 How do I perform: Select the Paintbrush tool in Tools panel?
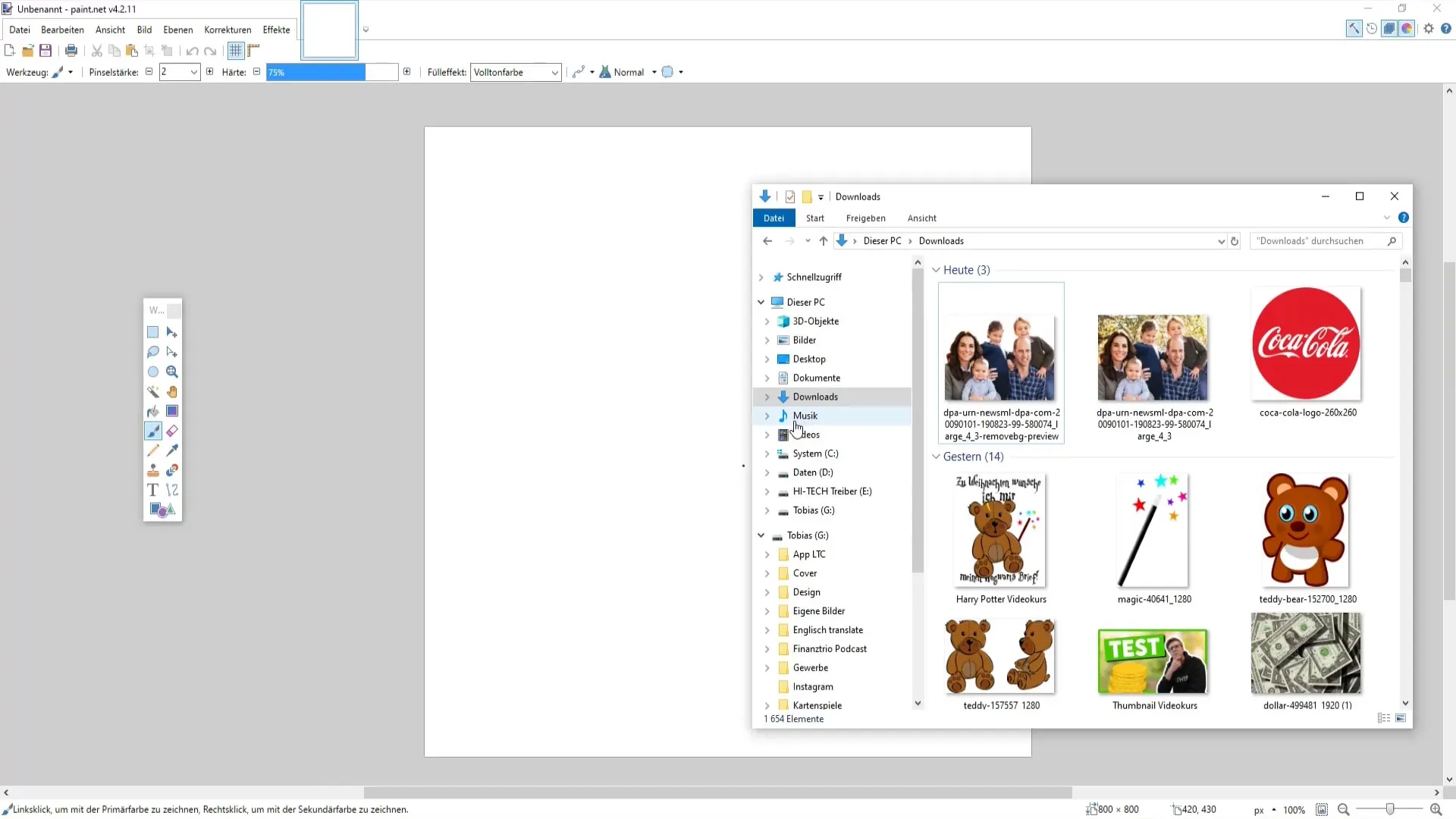[152, 431]
